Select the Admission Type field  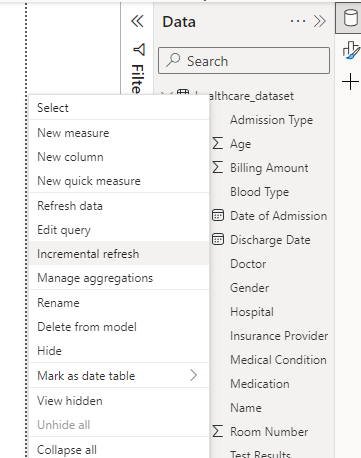271,120
